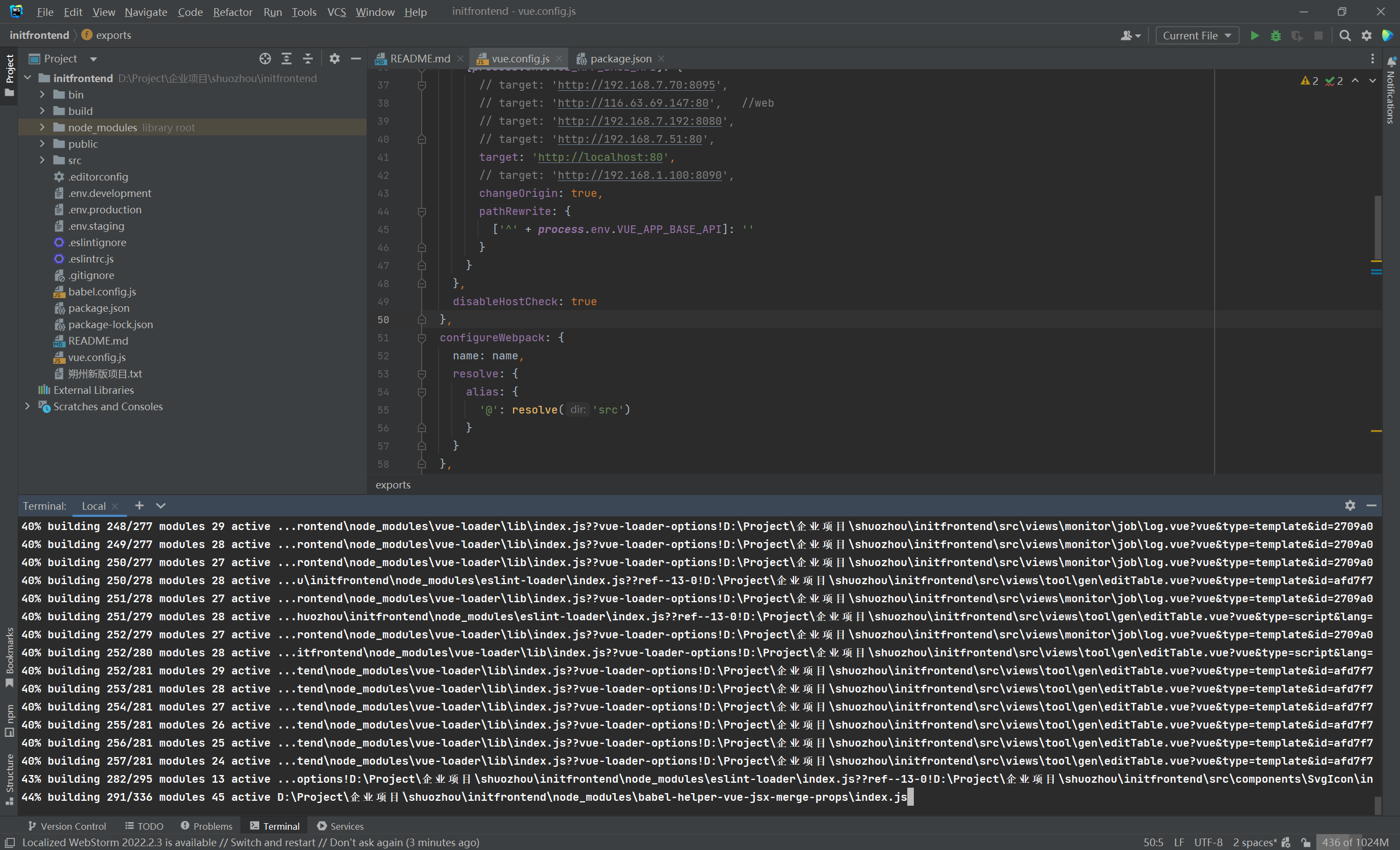Screen dimensions: 1400x850
Task: Open the VCS menu
Action: 336,12
